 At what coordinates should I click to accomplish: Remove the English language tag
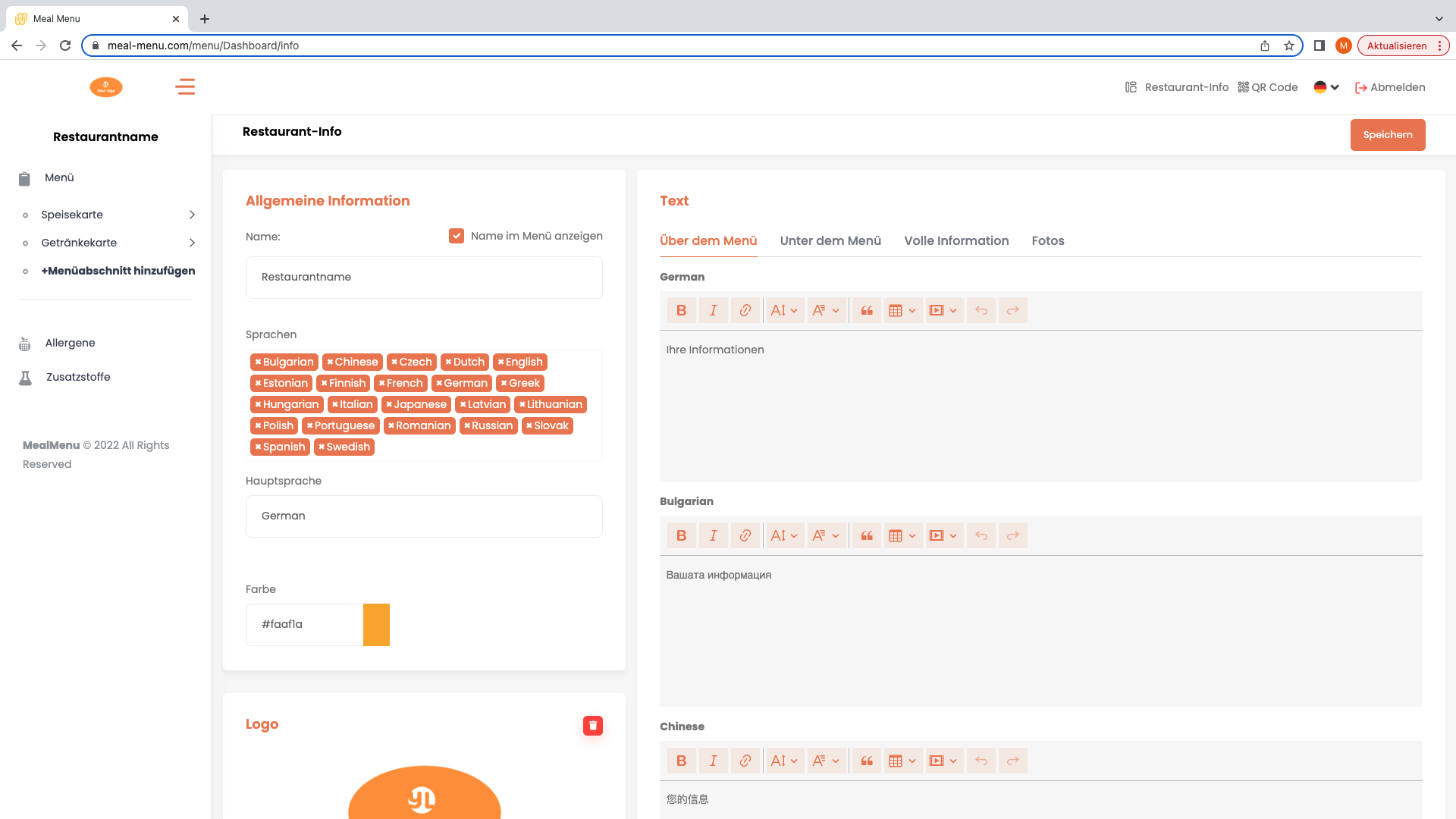[500, 362]
